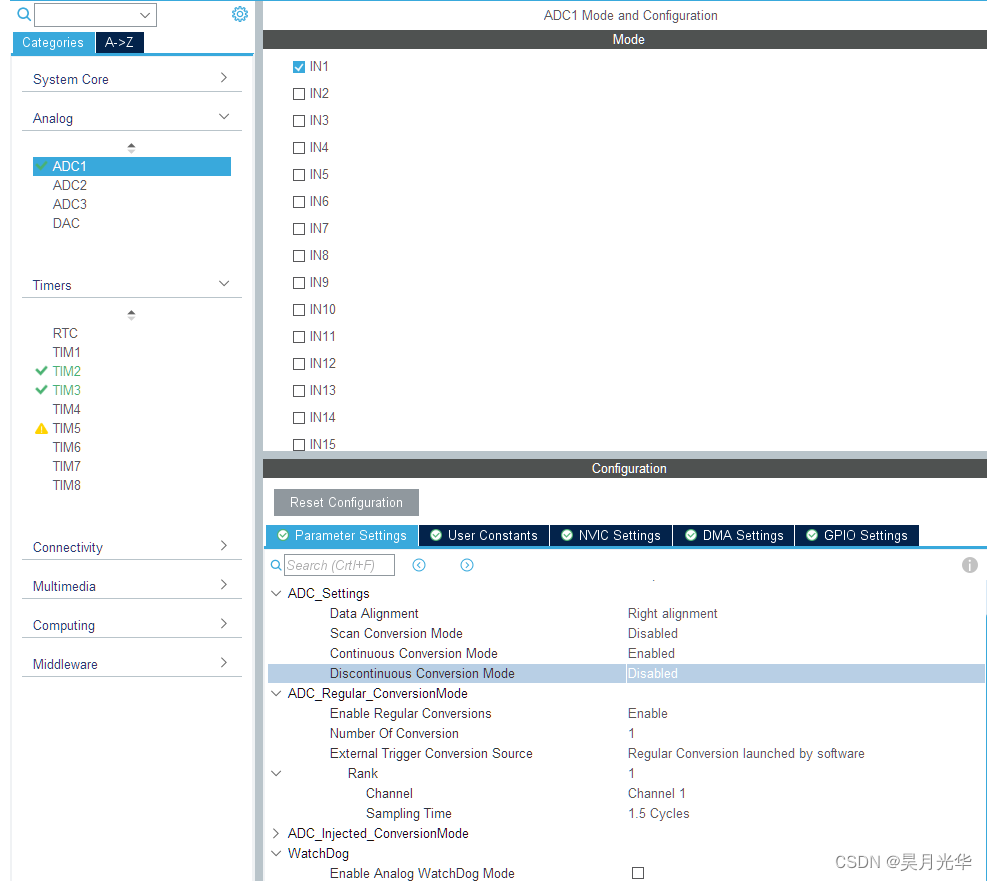
Task: Collapse the WatchDog tree group
Action: 276,853
